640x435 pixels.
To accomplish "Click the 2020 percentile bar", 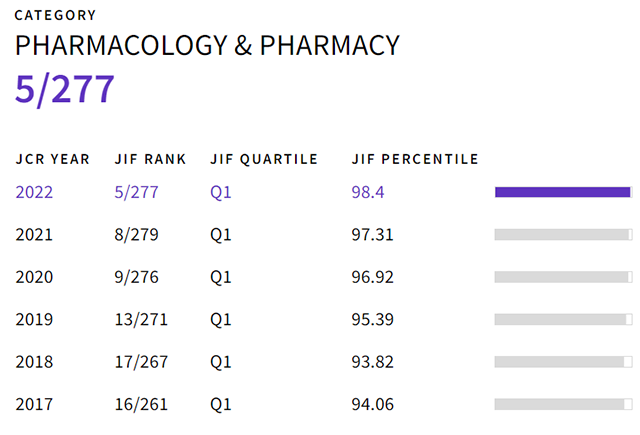I will tap(563, 277).
